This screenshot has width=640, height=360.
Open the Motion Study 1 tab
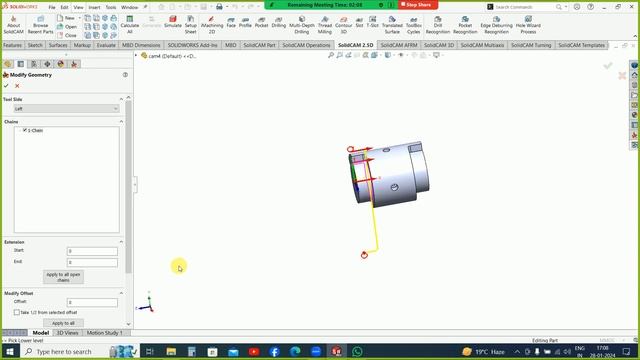pyautogui.click(x=104, y=333)
